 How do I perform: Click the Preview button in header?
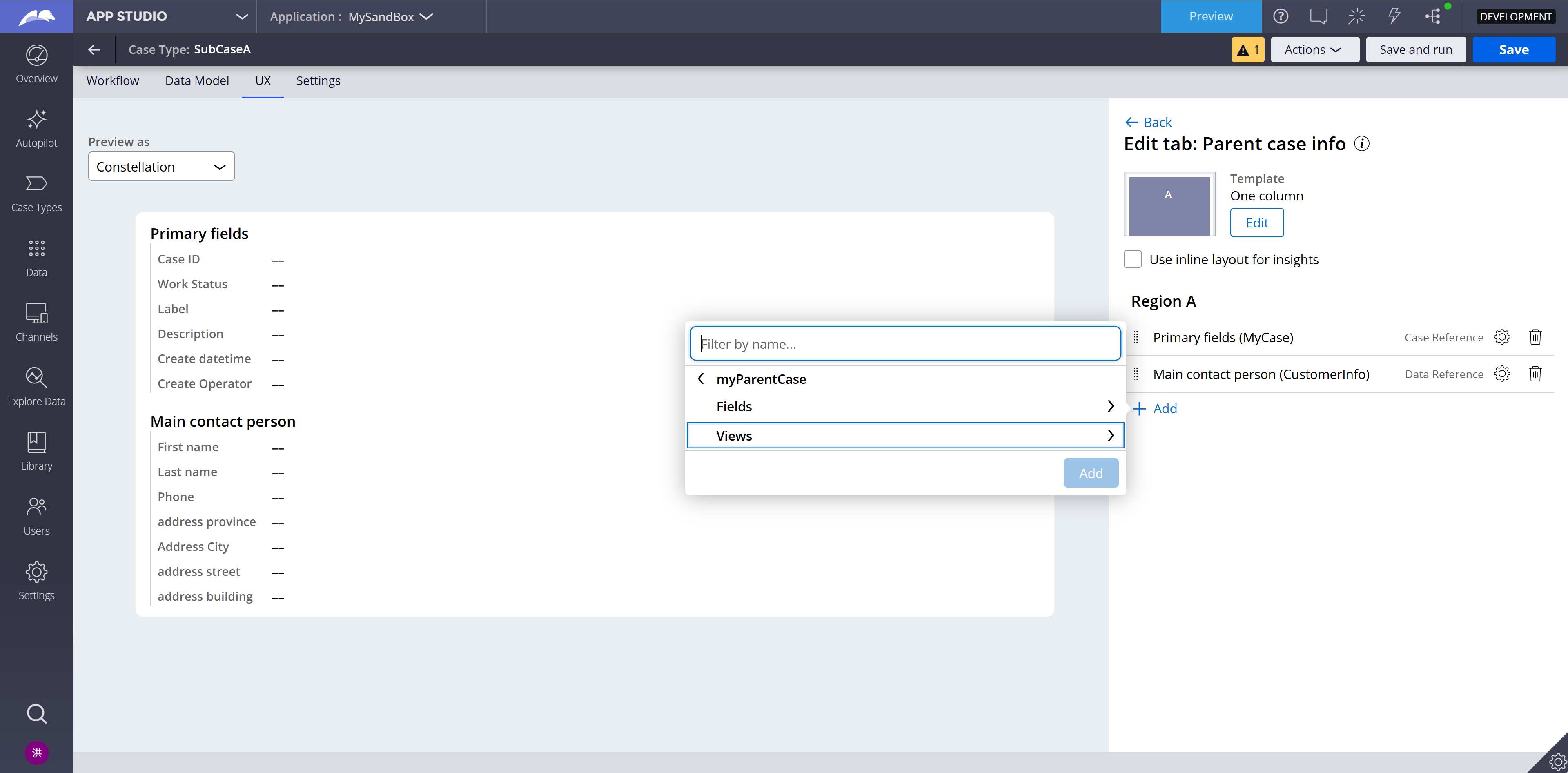coord(1211,16)
